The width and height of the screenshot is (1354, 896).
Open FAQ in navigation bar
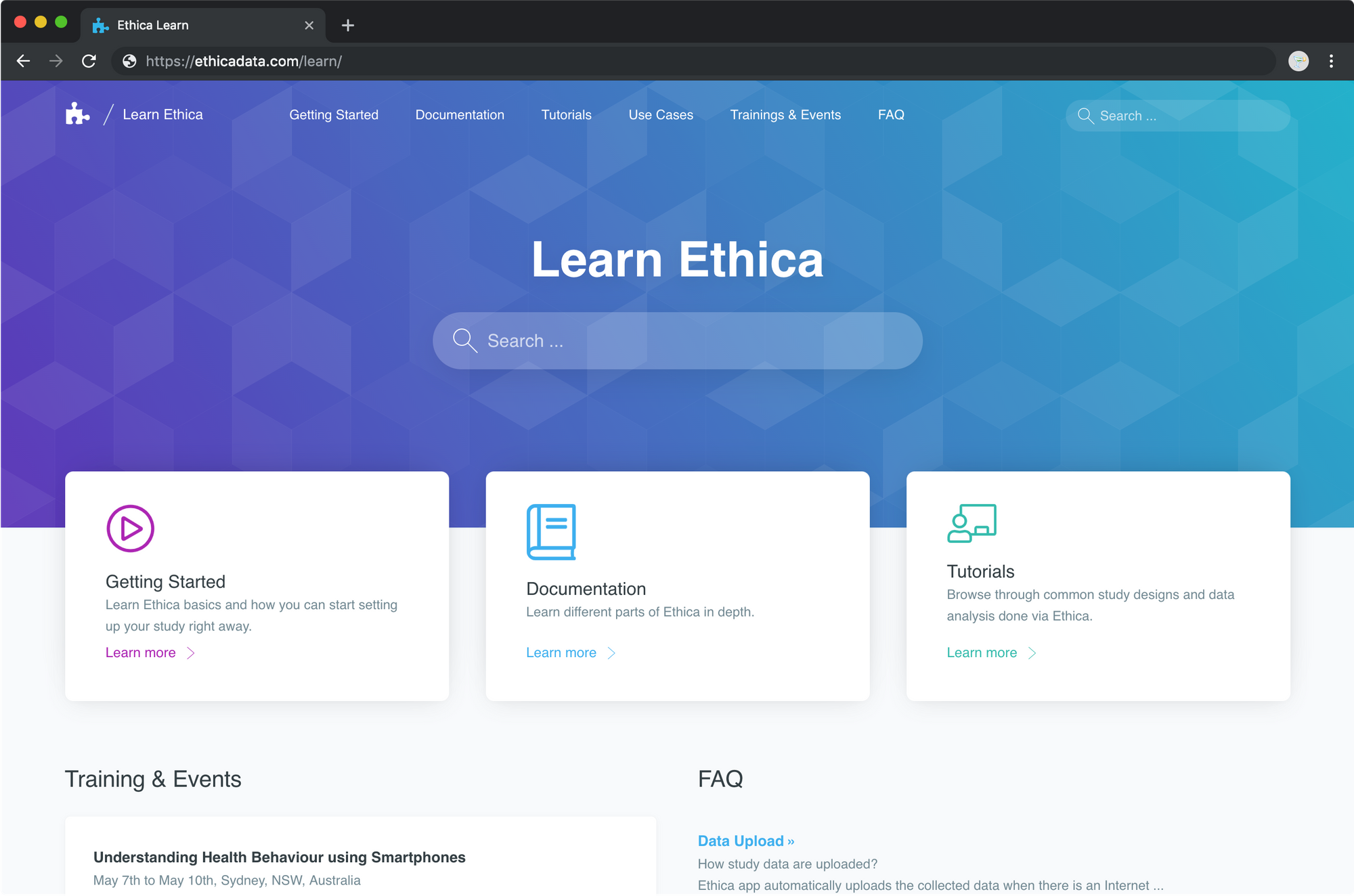click(x=891, y=115)
